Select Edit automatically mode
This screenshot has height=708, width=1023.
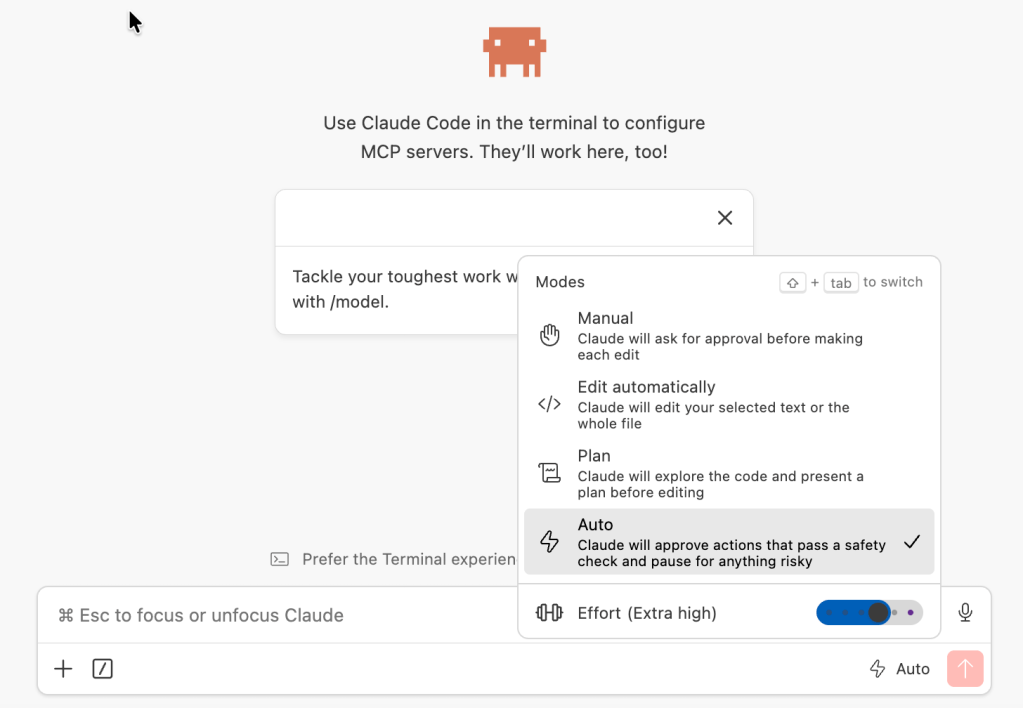click(729, 405)
